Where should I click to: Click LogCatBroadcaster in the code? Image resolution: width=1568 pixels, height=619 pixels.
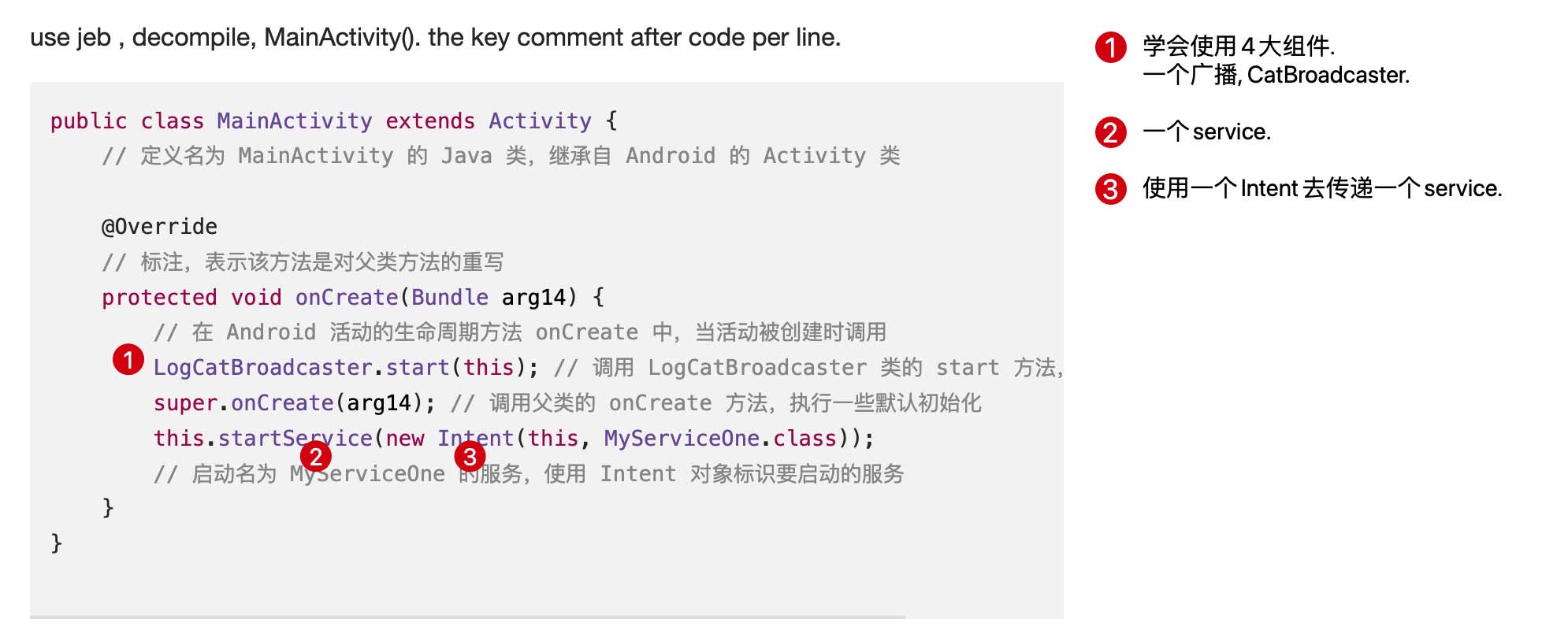pyautogui.click(x=262, y=368)
